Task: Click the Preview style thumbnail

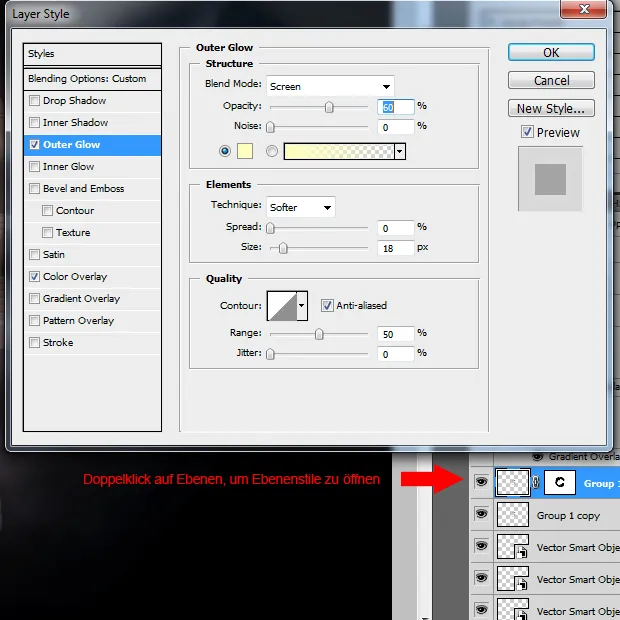Action: coord(550,179)
